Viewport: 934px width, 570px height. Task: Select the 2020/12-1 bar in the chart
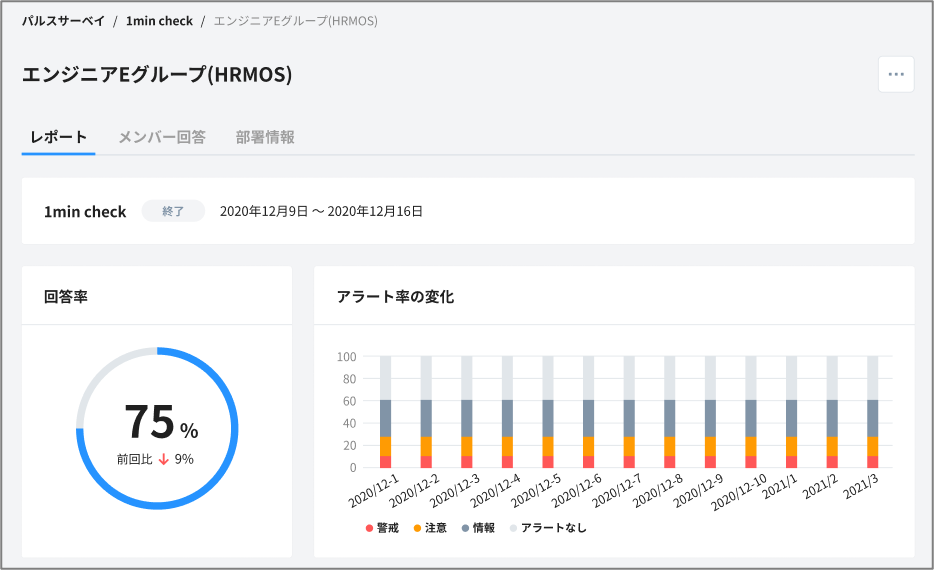[x=385, y=412]
